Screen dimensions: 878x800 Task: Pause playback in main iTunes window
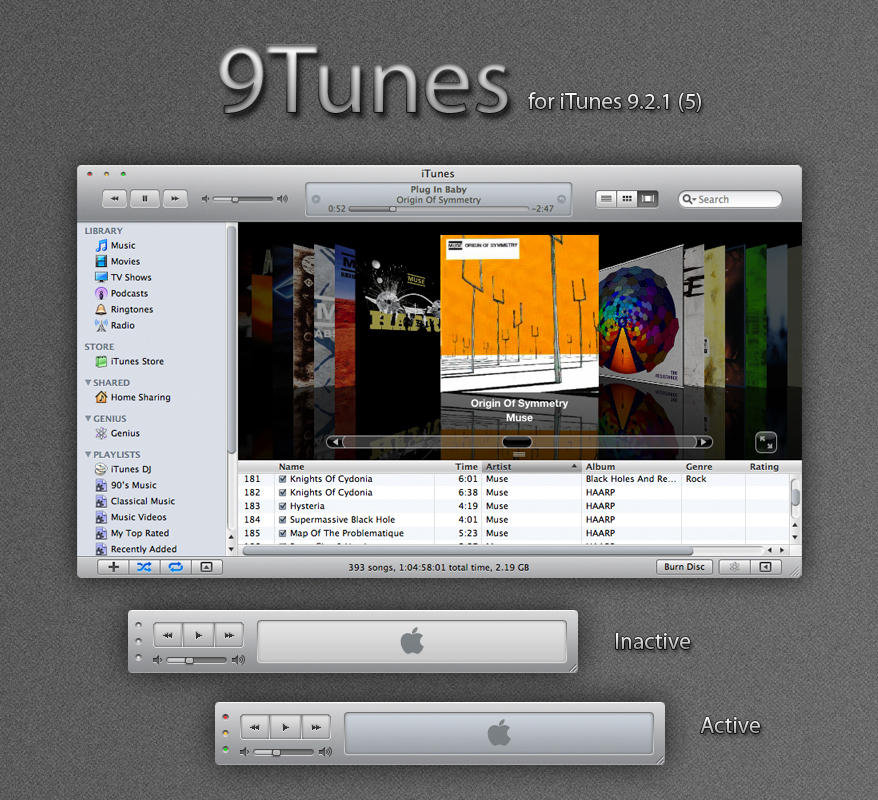pos(144,198)
